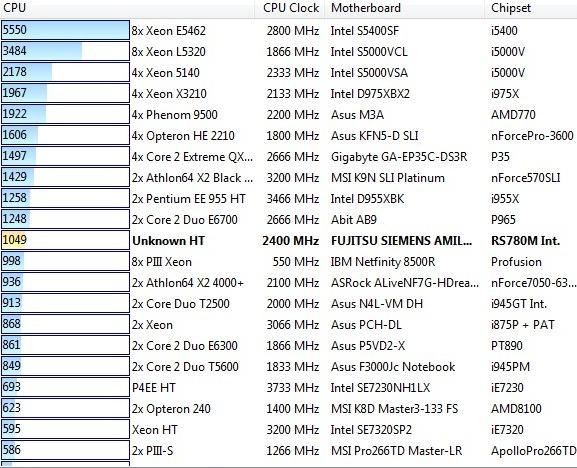Select the 8x Xeon L5320 row
This screenshot has height=468, width=577.
coord(288,51)
